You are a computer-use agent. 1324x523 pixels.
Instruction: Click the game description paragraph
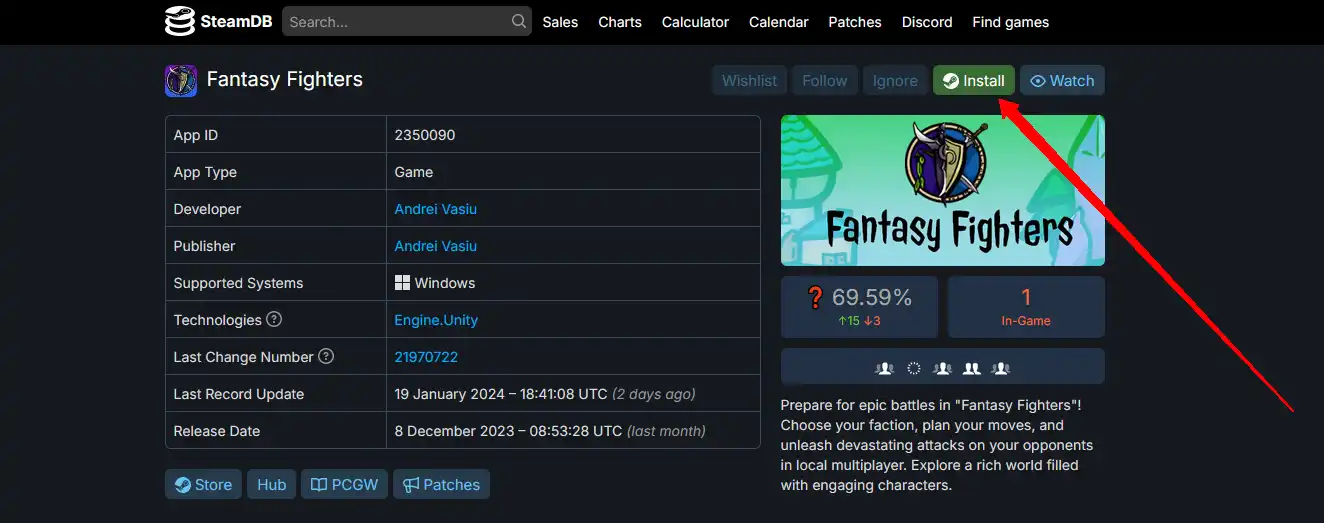point(937,445)
